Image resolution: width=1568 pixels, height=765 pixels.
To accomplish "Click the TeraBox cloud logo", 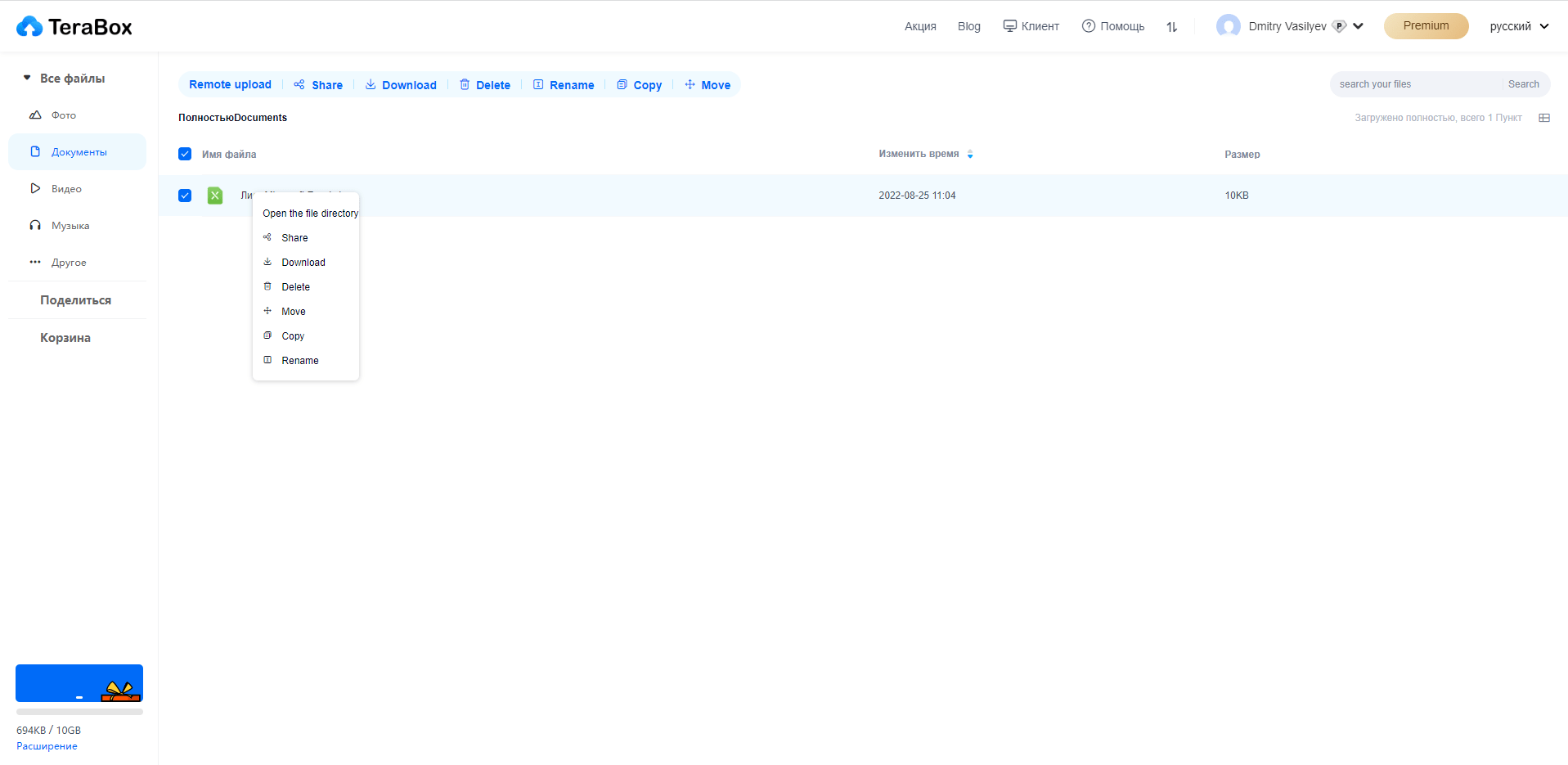I will point(29,27).
